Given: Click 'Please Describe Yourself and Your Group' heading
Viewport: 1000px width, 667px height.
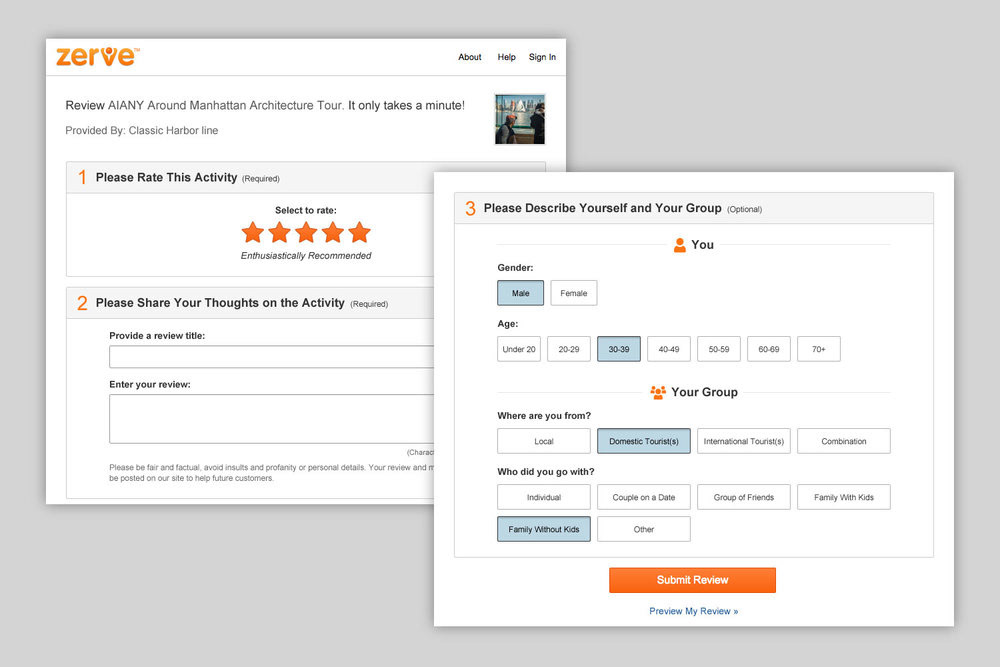Looking at the screenshot, I should click(x=603, y=208).
